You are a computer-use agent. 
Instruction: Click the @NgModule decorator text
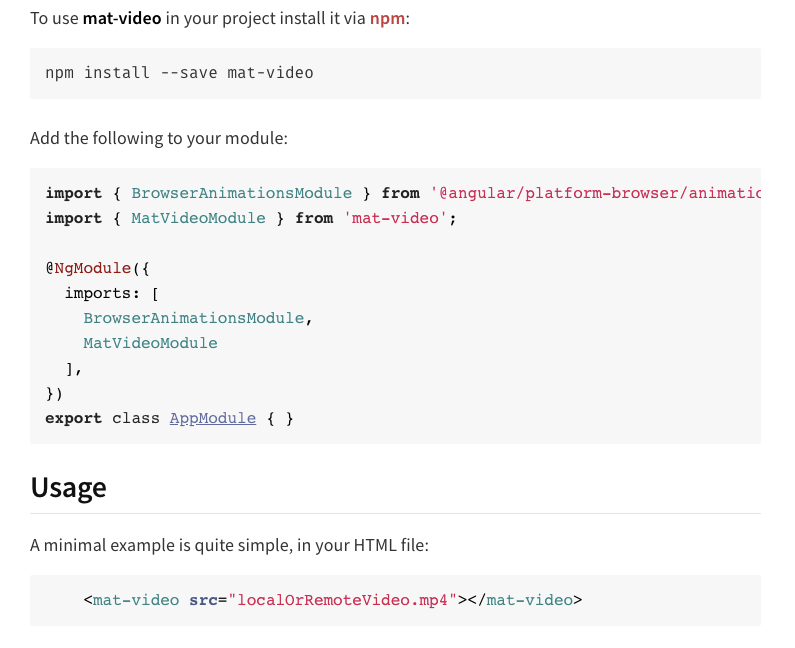click(88, 268)
